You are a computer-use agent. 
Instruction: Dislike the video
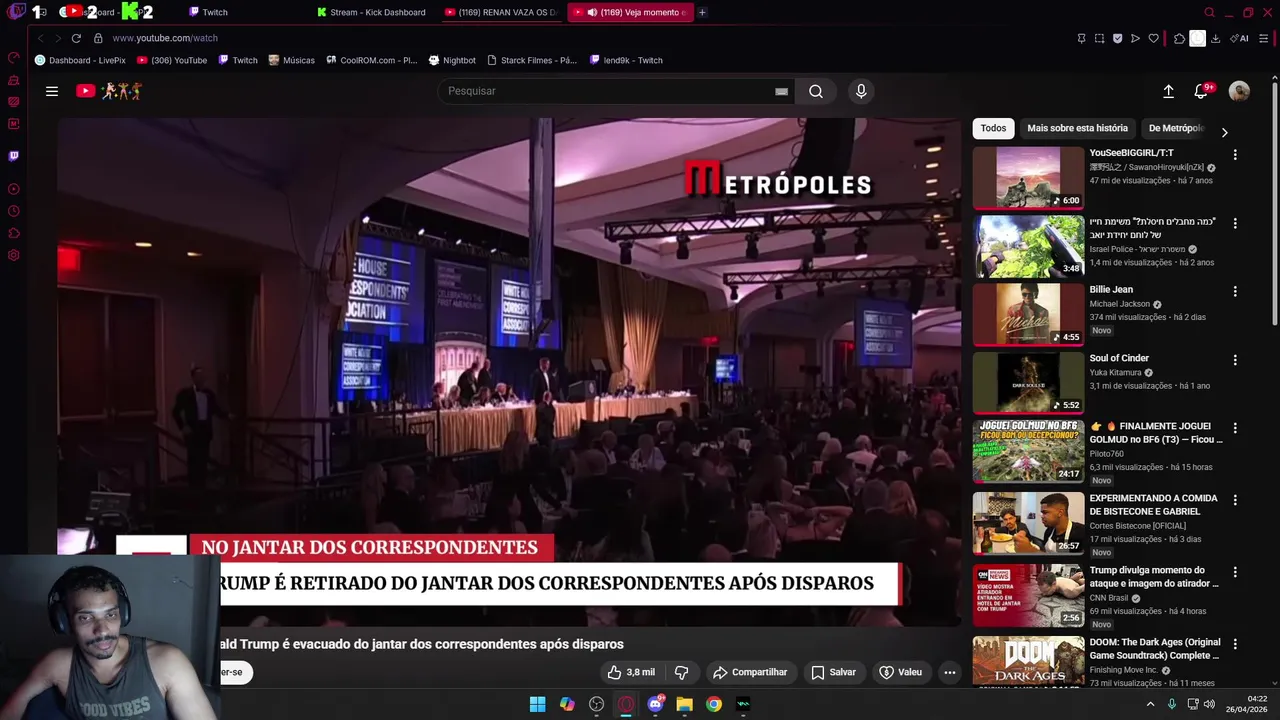pos(681,672)
